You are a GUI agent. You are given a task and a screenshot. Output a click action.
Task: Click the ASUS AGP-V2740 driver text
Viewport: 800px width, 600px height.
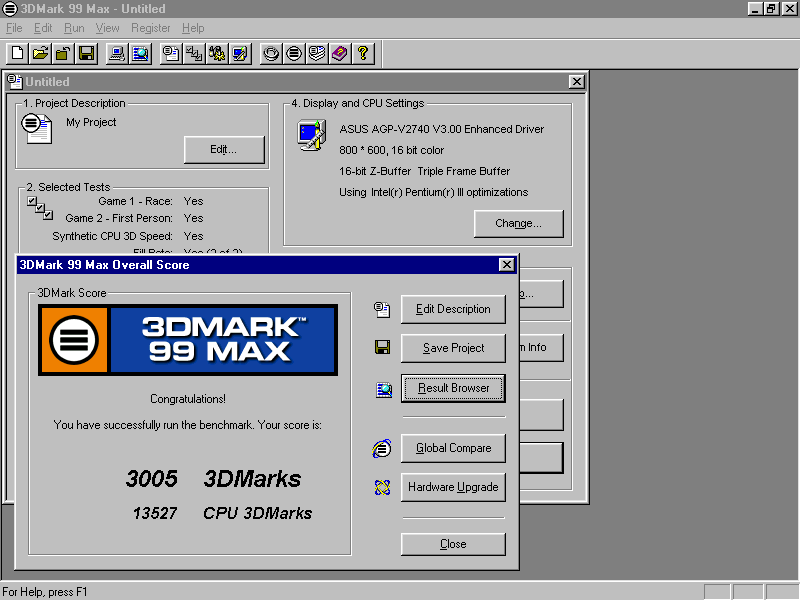442,129
